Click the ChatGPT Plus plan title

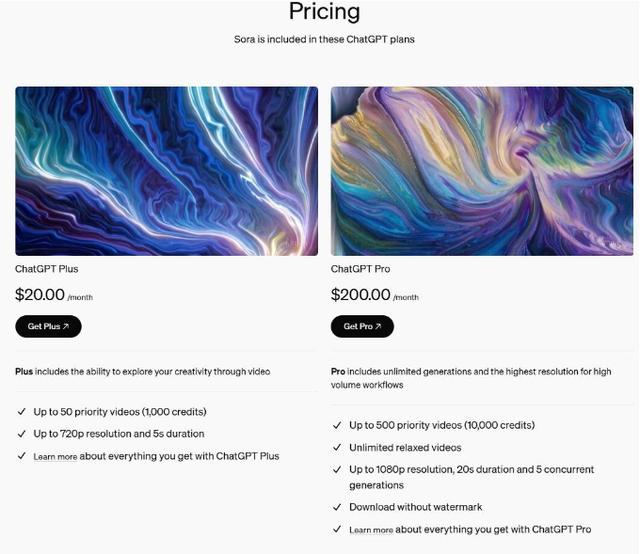47,269
